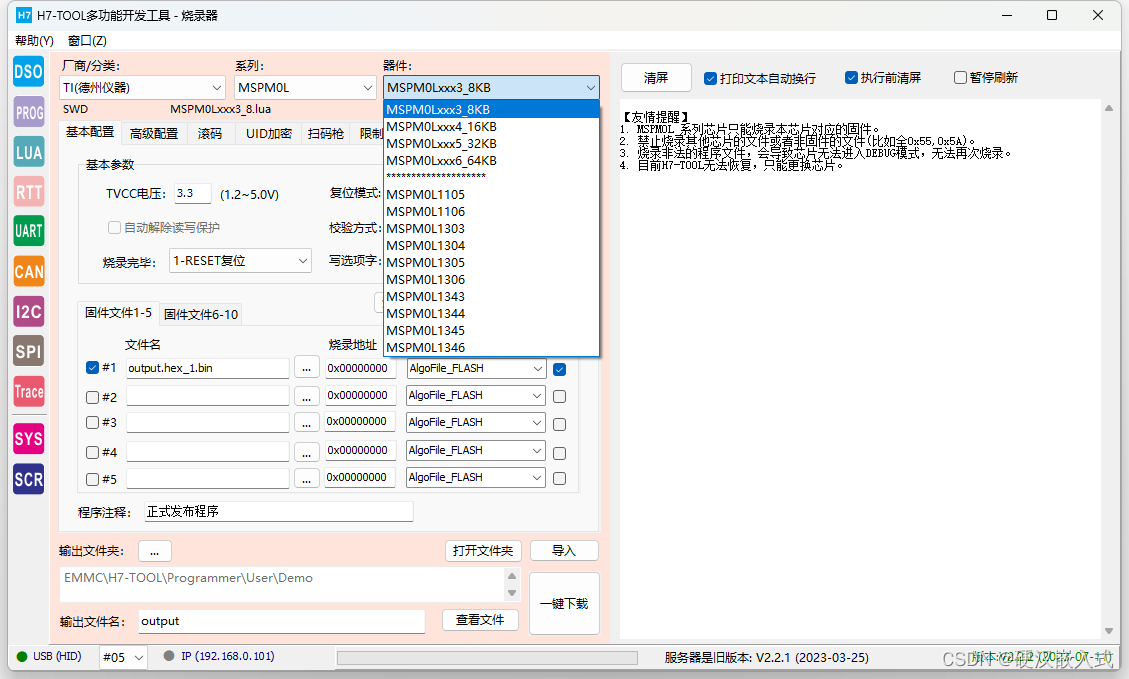Open AlgoFile_FLASH dropdown for file #1

click(475, 368)
